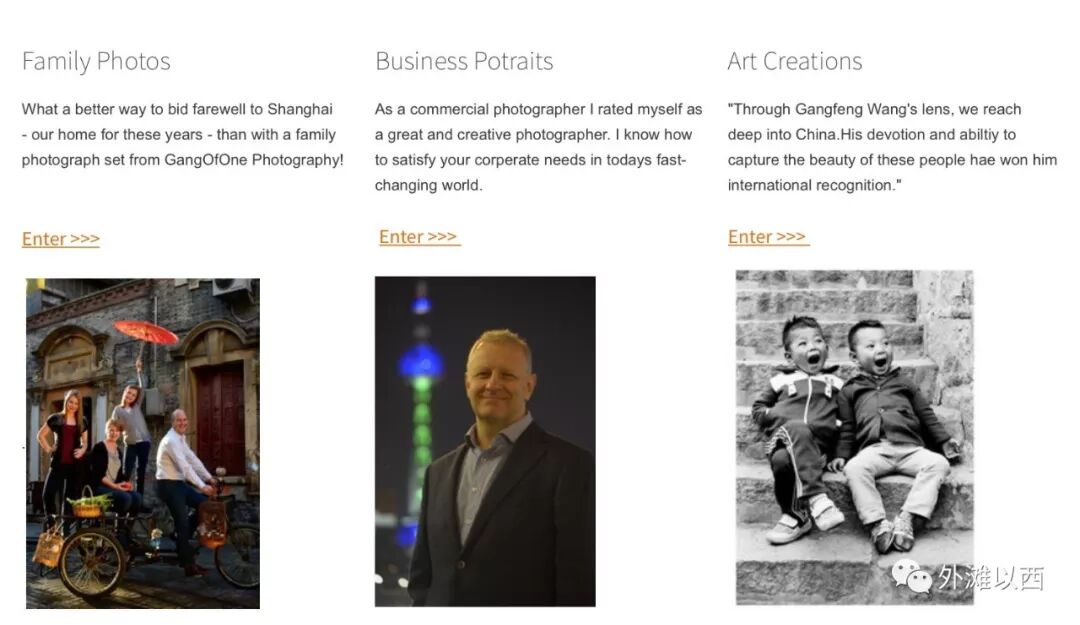Click the 外滩以西 watermark text
This screenshot has height=625, width=1080.
click(990, 577)
